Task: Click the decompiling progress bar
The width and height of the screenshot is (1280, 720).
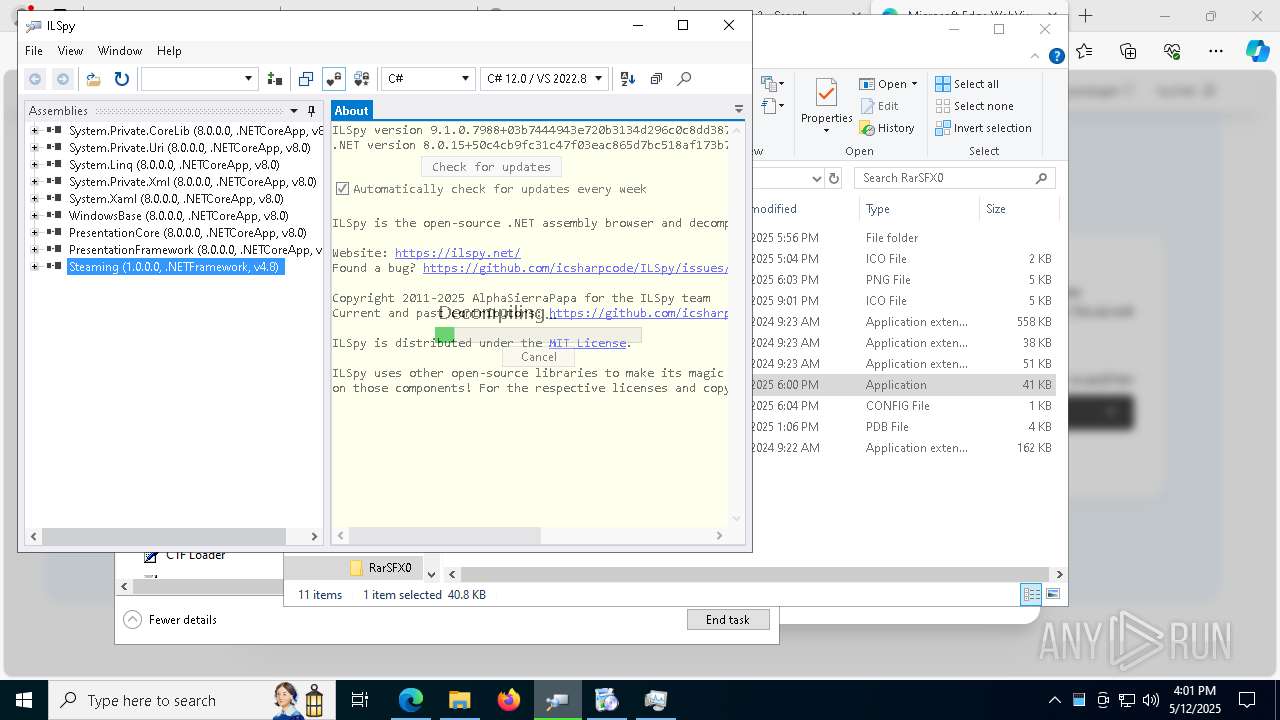Action: (x=538, y=335)
